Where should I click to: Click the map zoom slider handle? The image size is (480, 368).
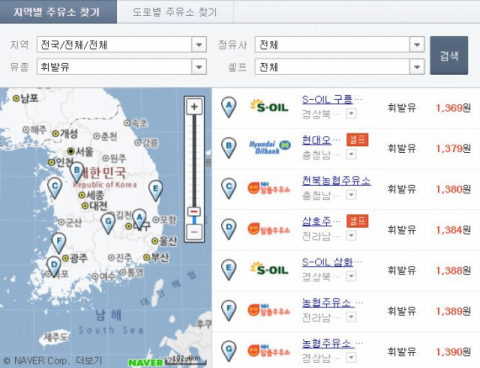click(x=194, y=211)
